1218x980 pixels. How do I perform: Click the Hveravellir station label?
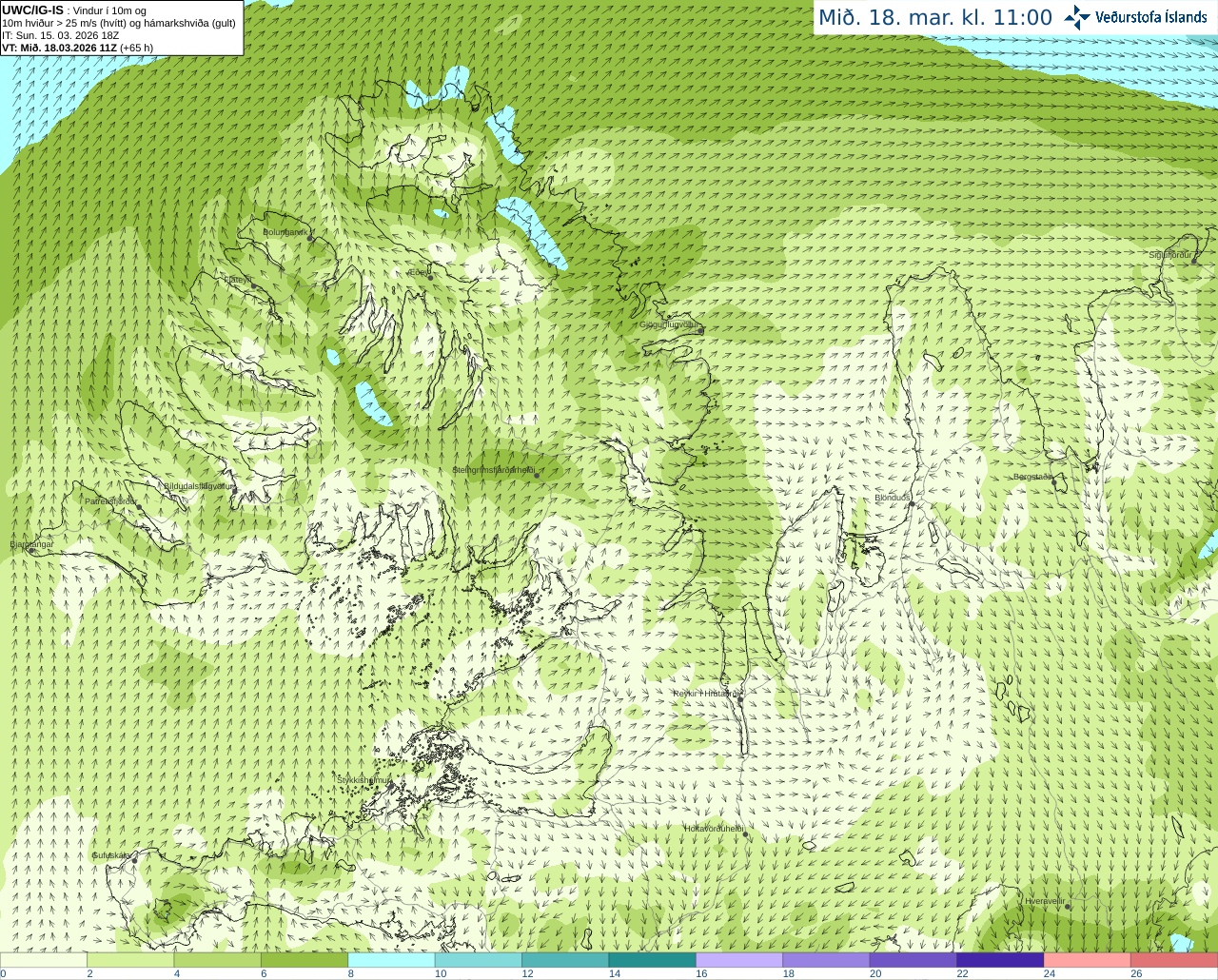[1045, 901]
